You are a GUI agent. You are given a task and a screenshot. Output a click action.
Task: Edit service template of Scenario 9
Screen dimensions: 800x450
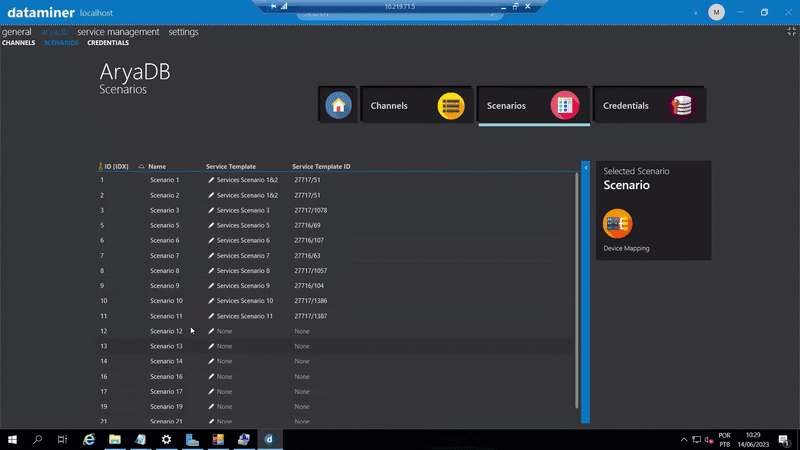point(211,286)
